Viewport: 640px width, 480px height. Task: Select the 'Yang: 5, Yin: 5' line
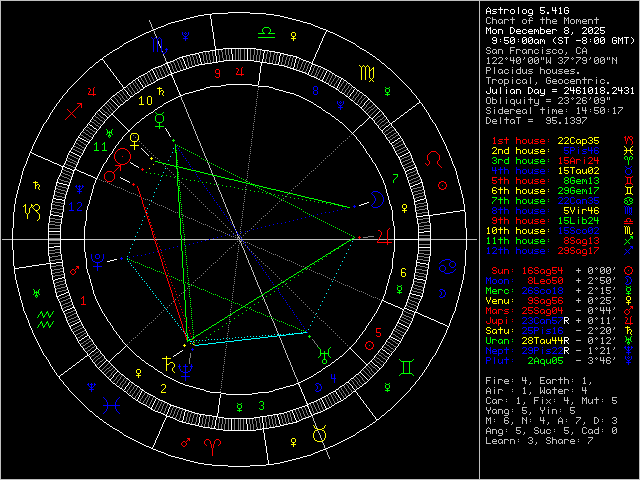click(x=530, y=411)
